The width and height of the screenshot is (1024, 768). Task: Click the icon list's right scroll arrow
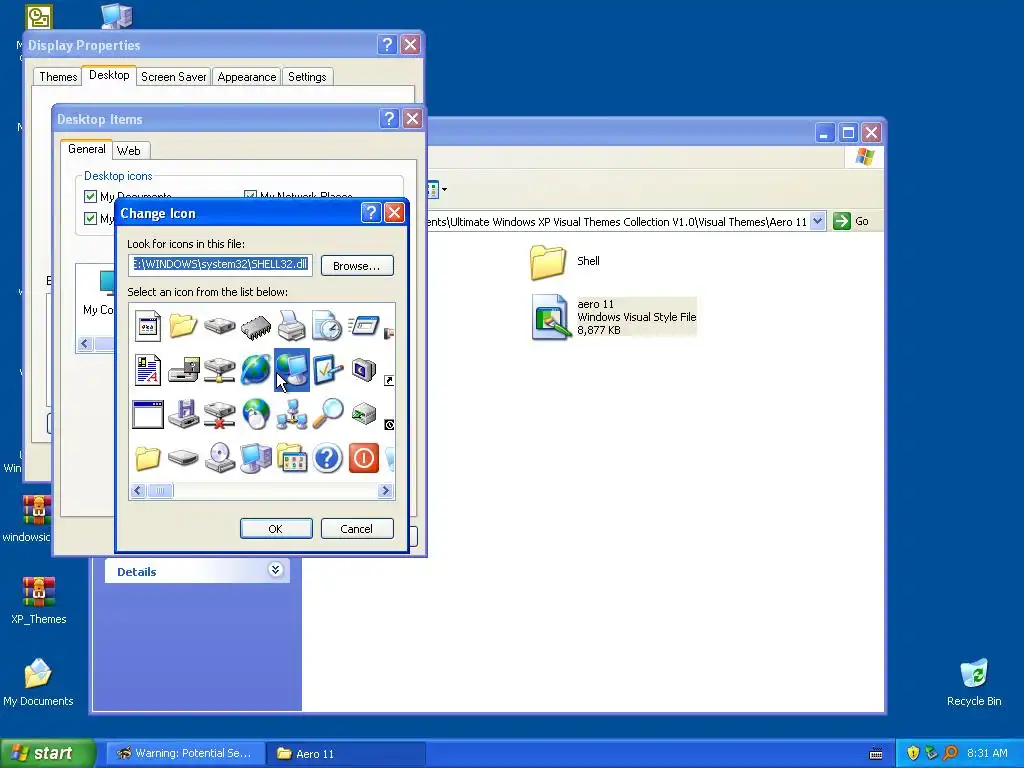(385, 490)
